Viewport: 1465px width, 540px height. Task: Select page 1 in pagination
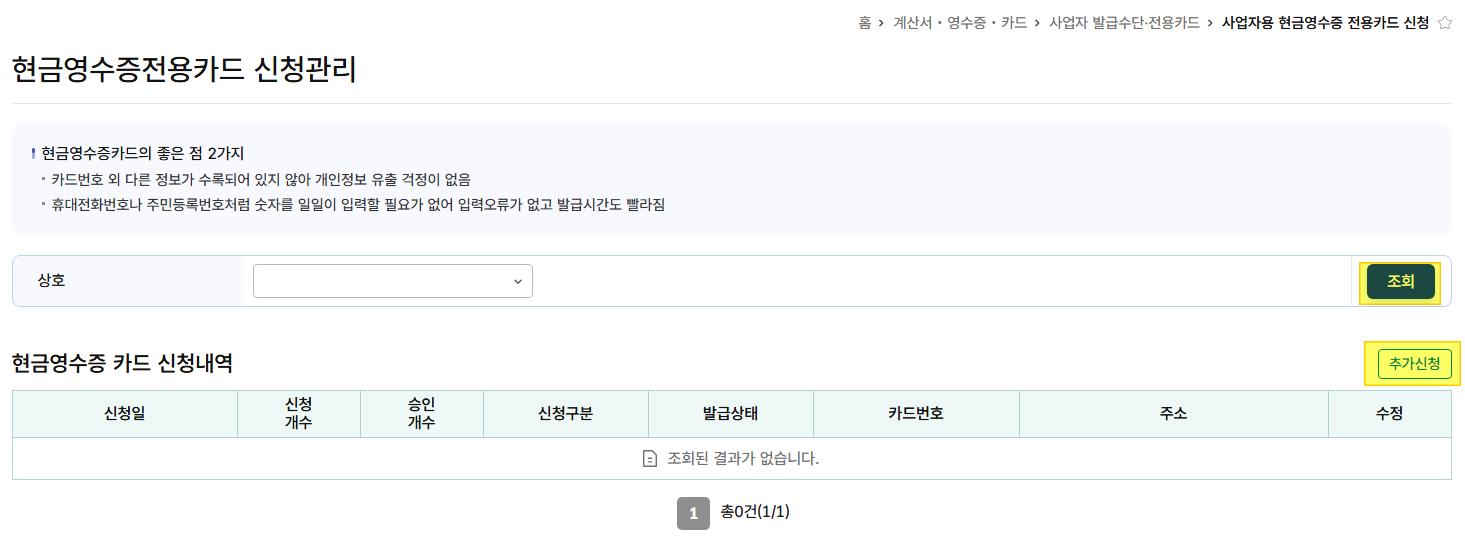693,513
